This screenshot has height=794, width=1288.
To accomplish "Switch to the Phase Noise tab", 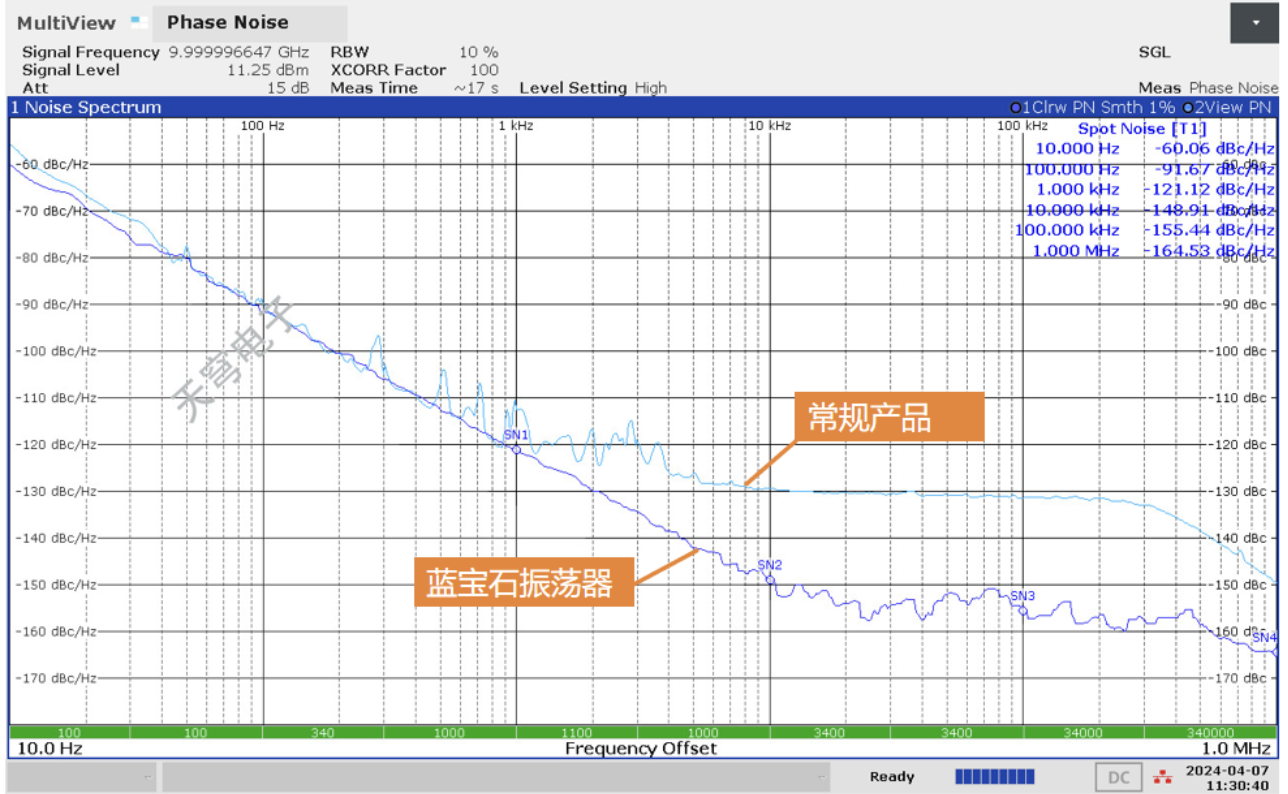I will point(227,23).
